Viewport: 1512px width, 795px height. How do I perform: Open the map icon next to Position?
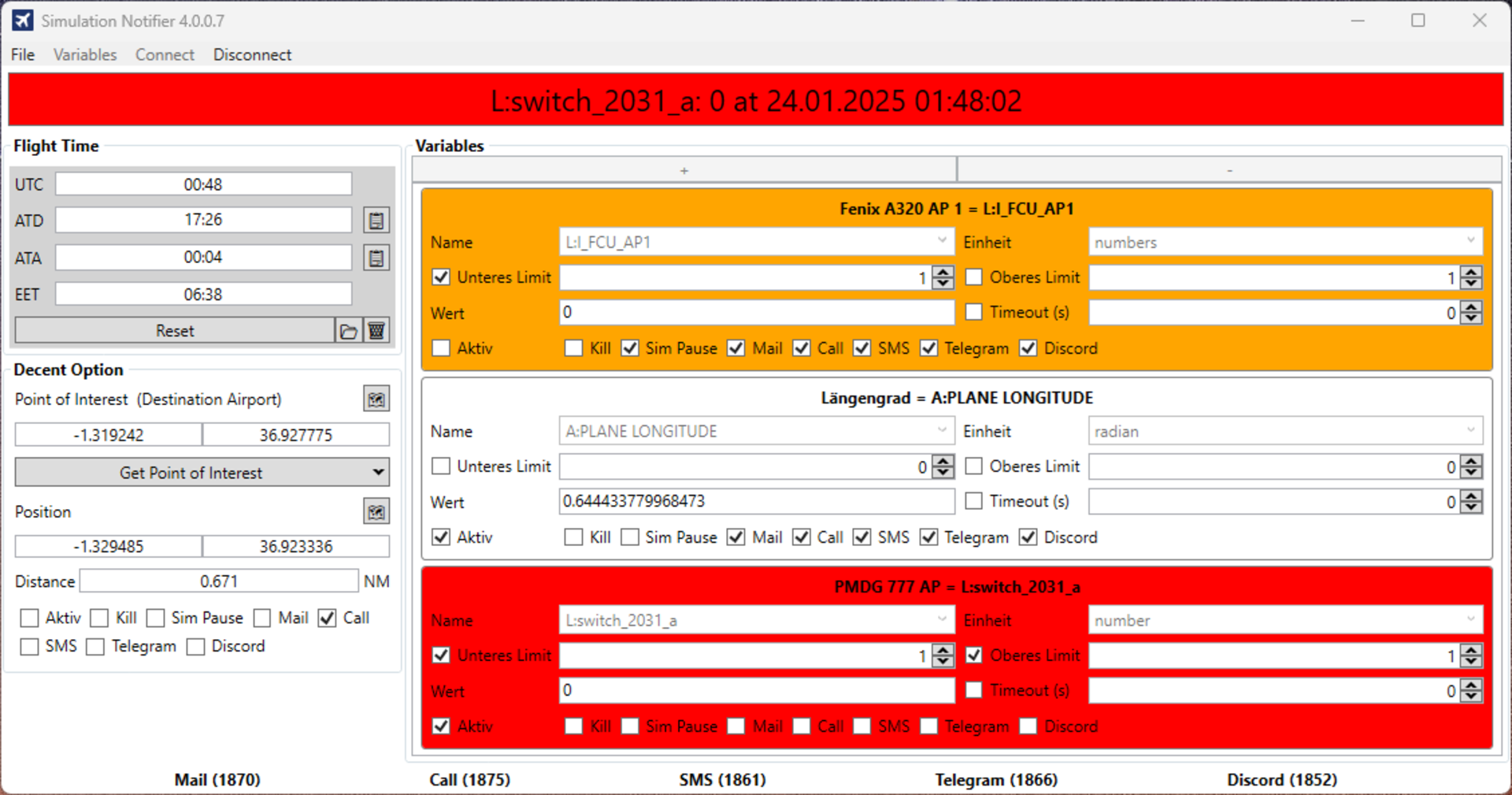[376, 512]
